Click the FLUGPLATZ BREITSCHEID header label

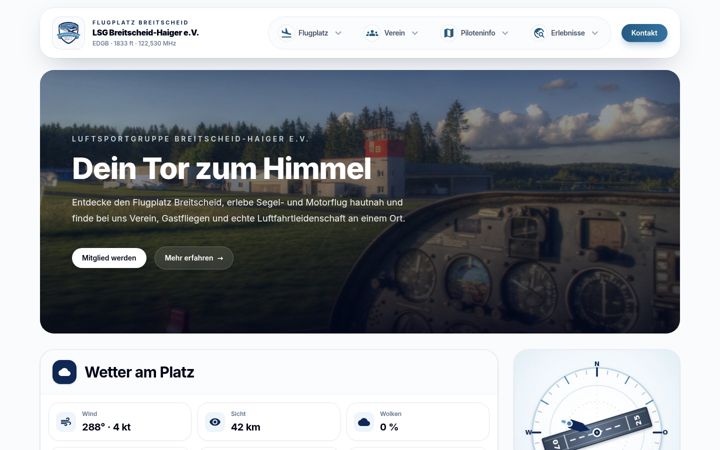141,22
